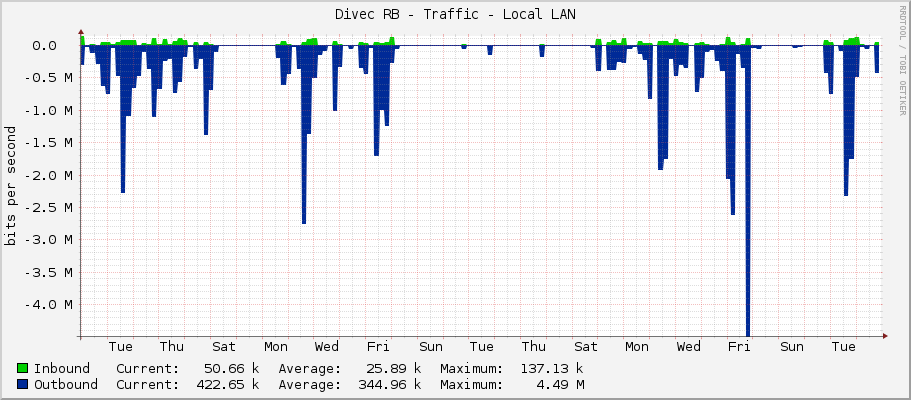Viewport: 911px width, 400px height.
Task: Click the red arrow at the x-axis end
Action: pos(885,336)
